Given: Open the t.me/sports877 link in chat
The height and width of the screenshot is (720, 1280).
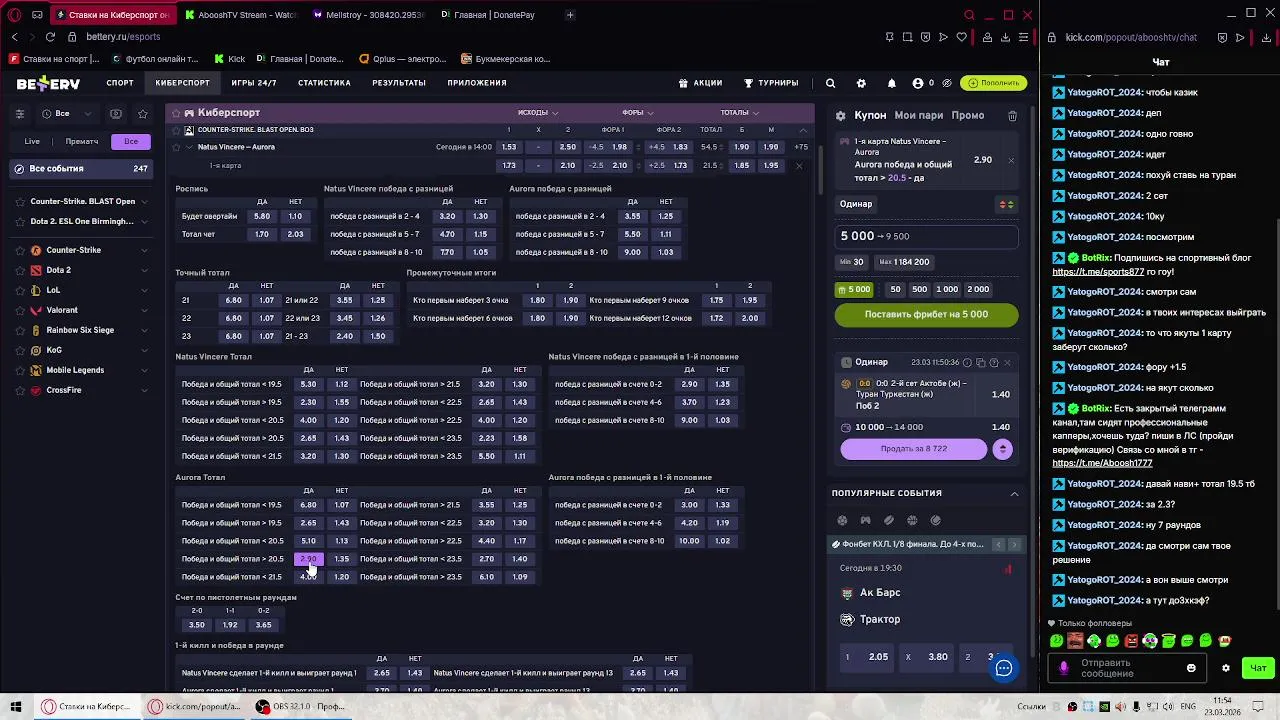Looking at the screenshot, I should pyautogui.click(x=1098, y=272).
